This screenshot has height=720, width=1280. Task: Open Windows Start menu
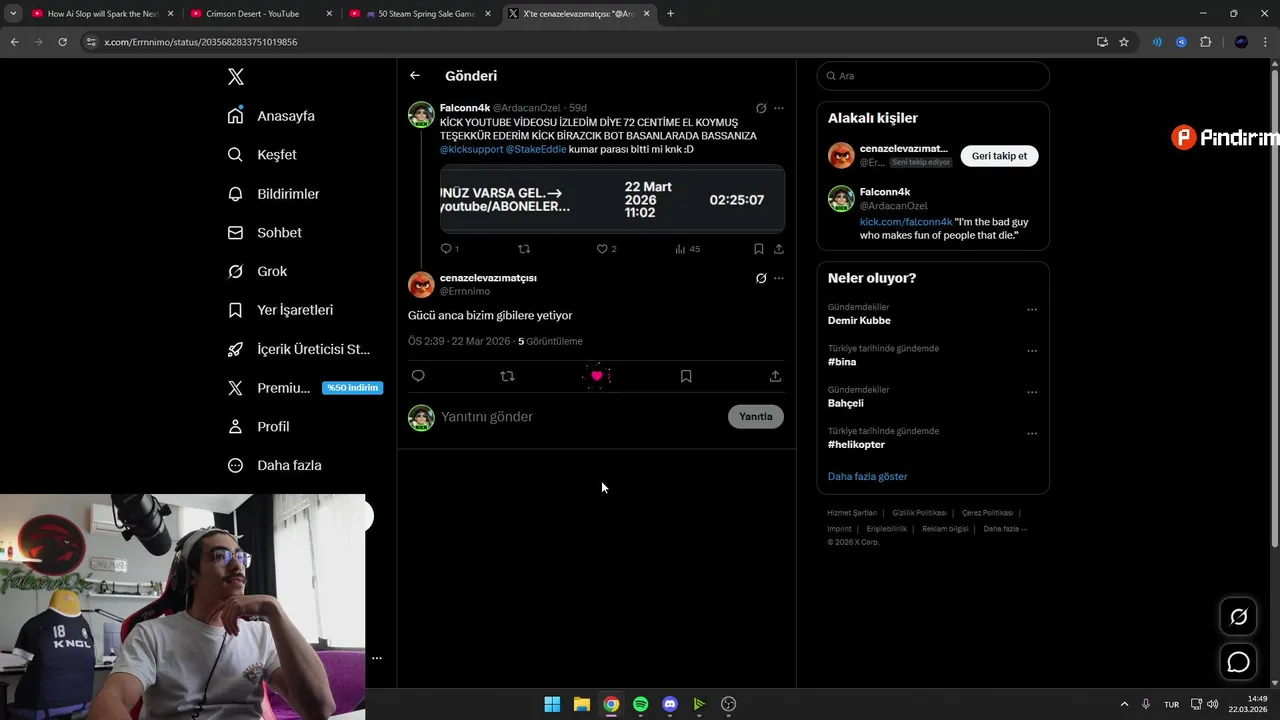point(552,704)
